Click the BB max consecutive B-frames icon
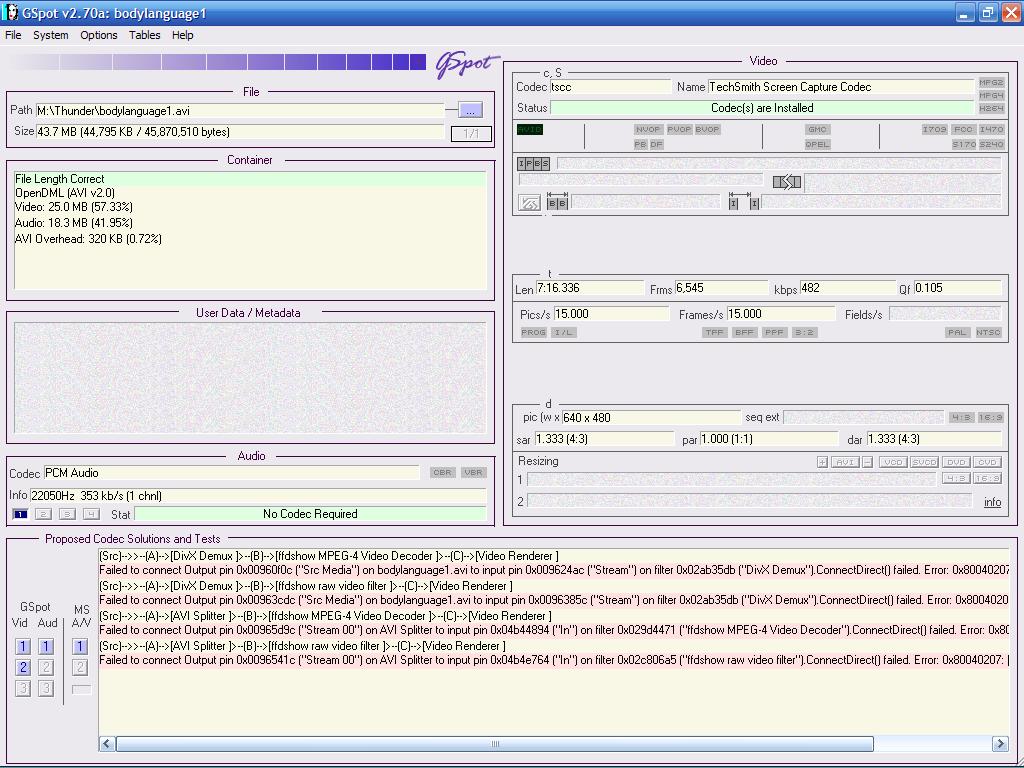This screenshot has height=768, width=1024. pyautogui.click(x=557, y=201)
